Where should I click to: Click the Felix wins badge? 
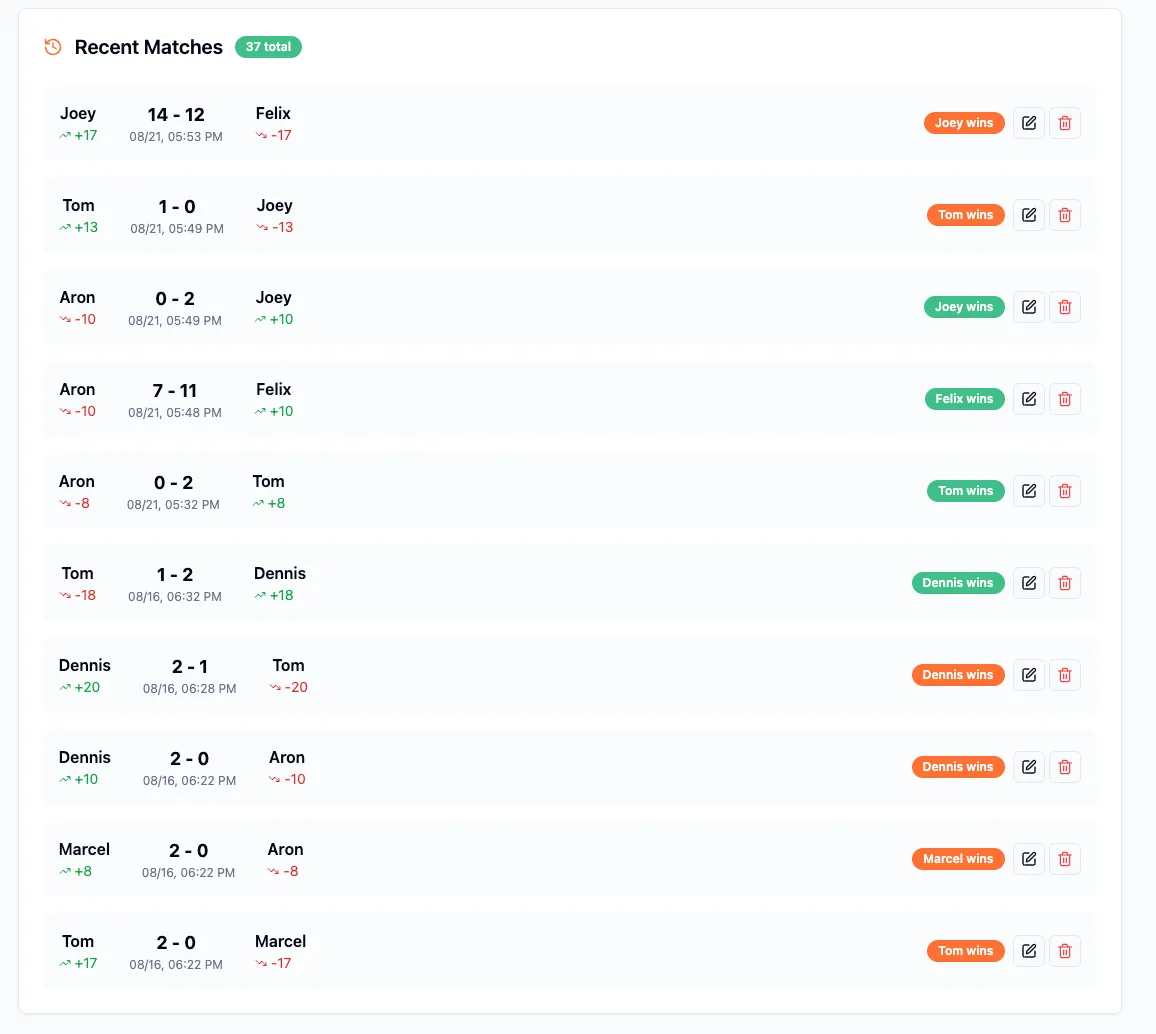[964, 398]
